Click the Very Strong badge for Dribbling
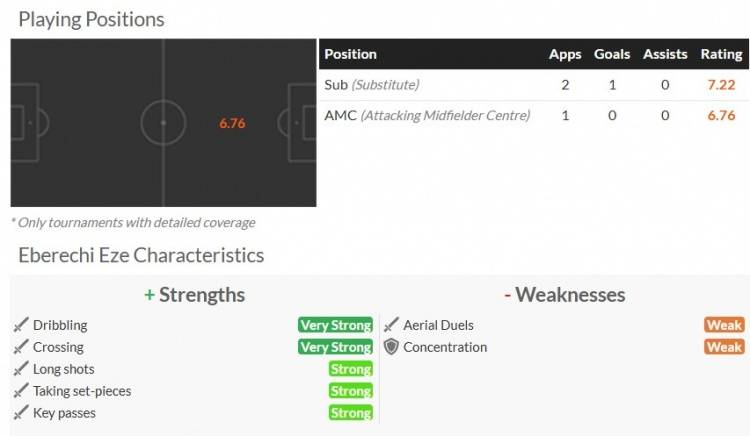The width and height of the screenshot is (750, 436). coord(335,325)
